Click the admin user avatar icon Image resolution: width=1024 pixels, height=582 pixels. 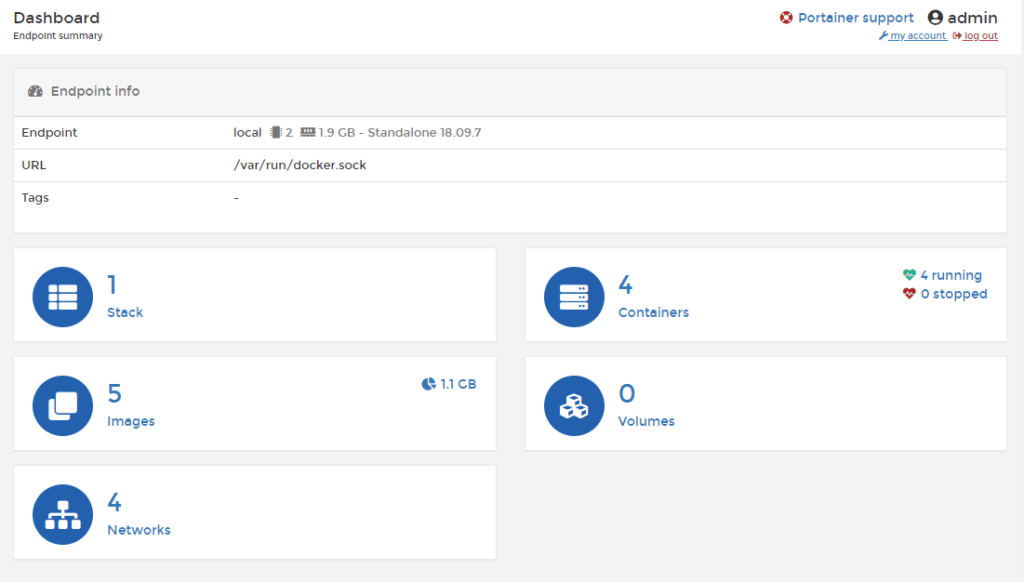(935, 18)
